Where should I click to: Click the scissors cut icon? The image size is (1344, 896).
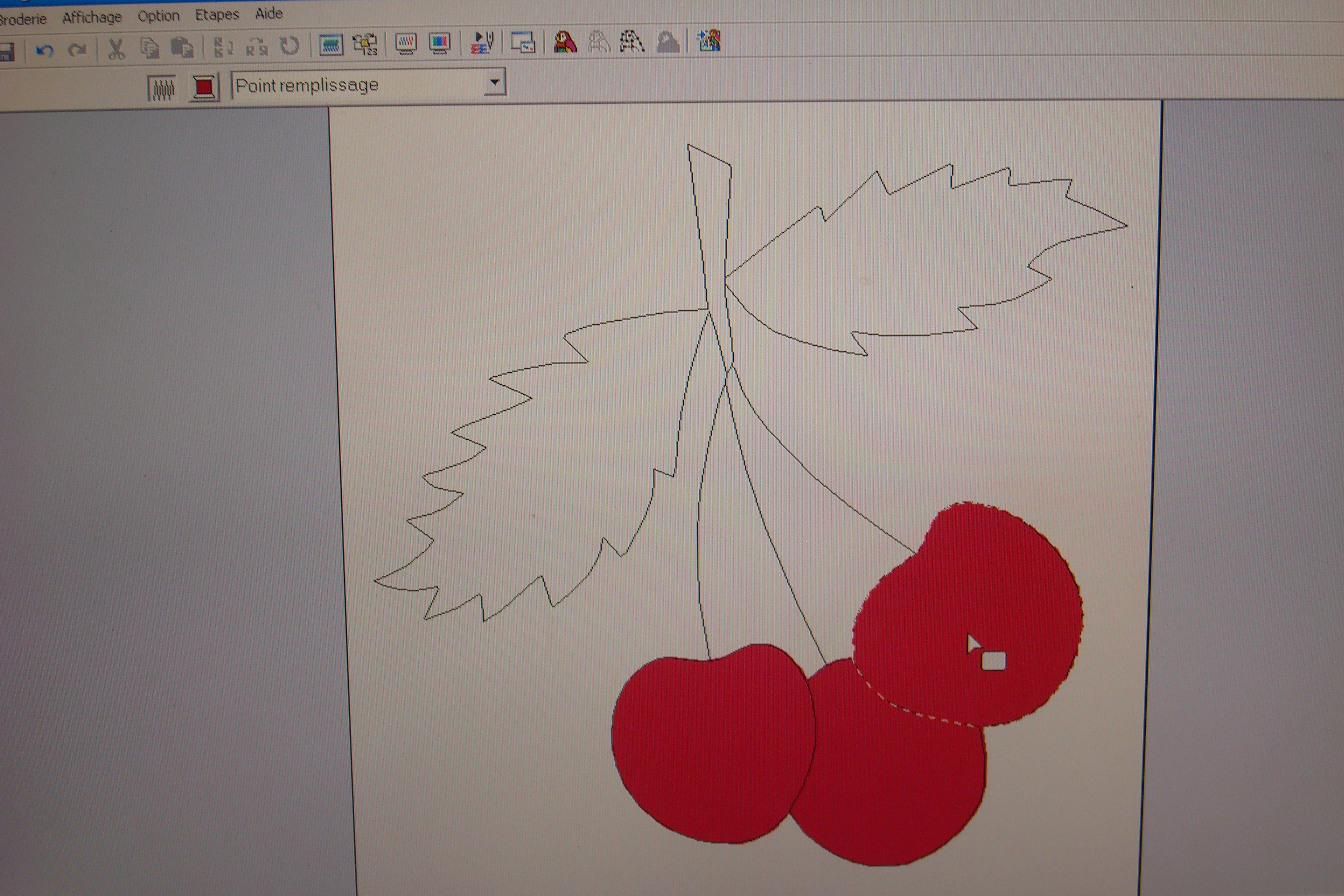[x=116, y=50]
